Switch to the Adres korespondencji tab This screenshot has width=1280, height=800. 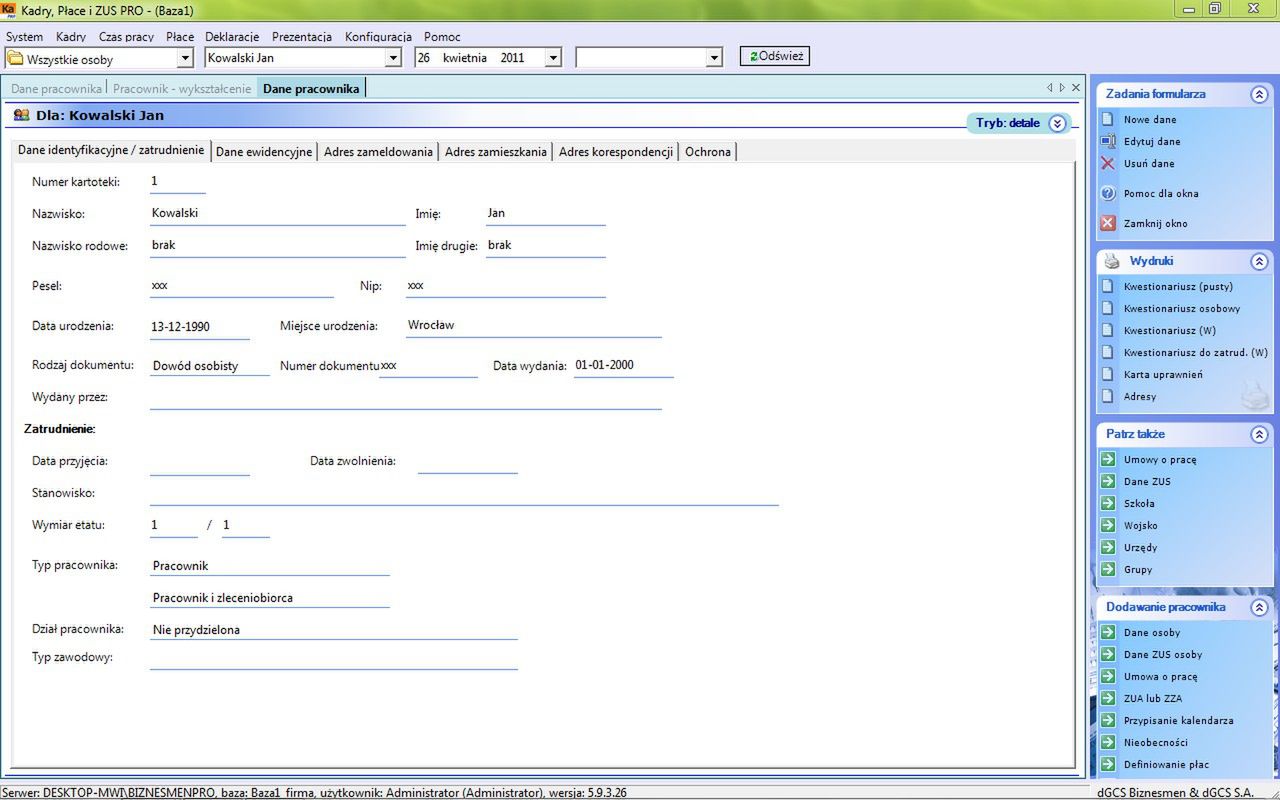tap(616, 152)
